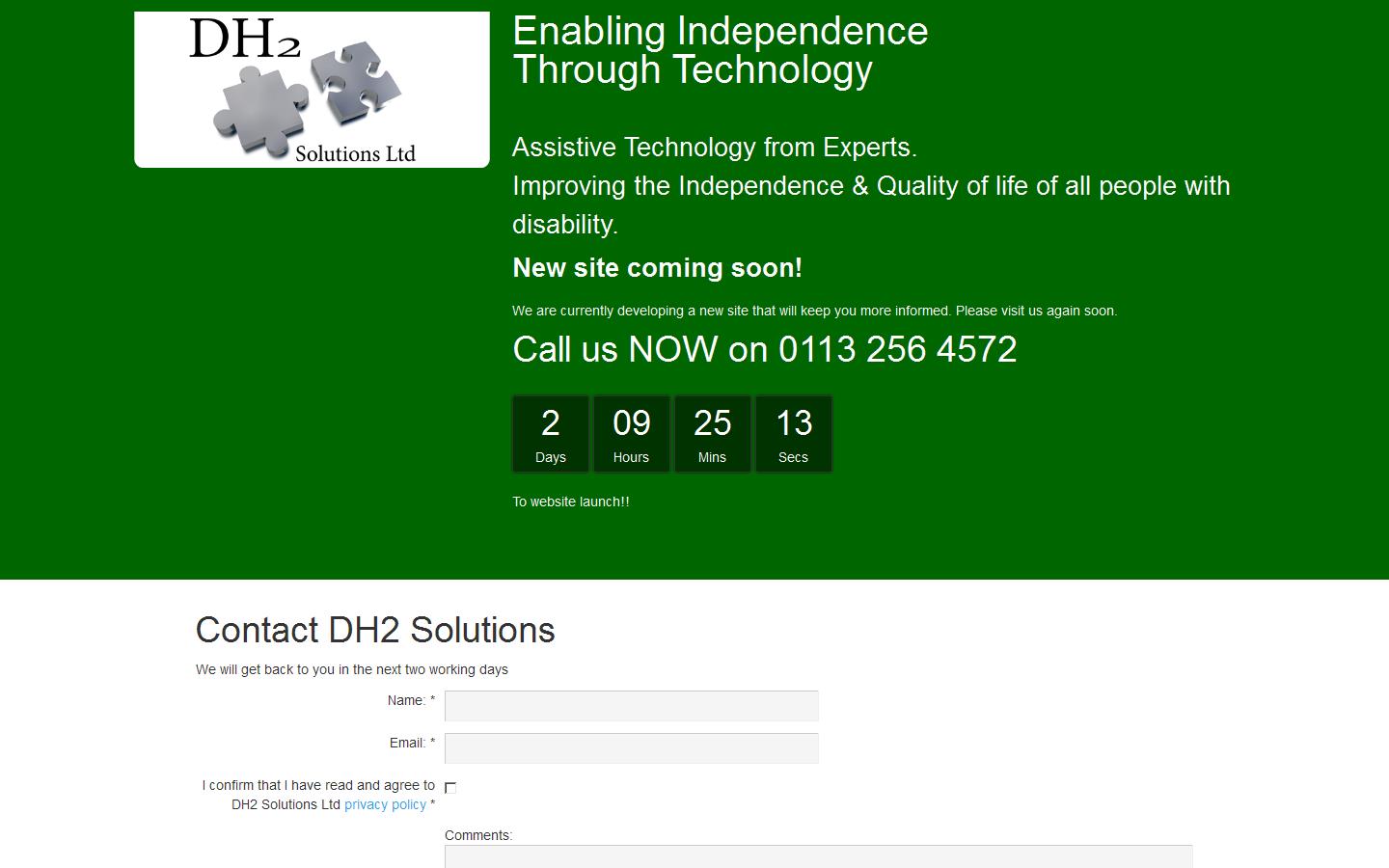Click the phone number 0113 256 4572
This screenshot has height=868, width=1389.
click(896, 350)
